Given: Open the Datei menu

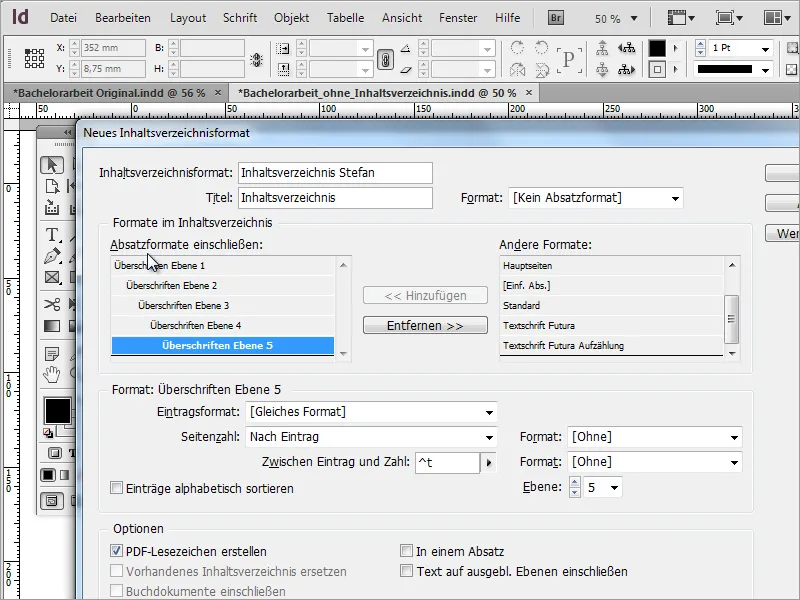Looking at the screenshot, I should 63,18.
